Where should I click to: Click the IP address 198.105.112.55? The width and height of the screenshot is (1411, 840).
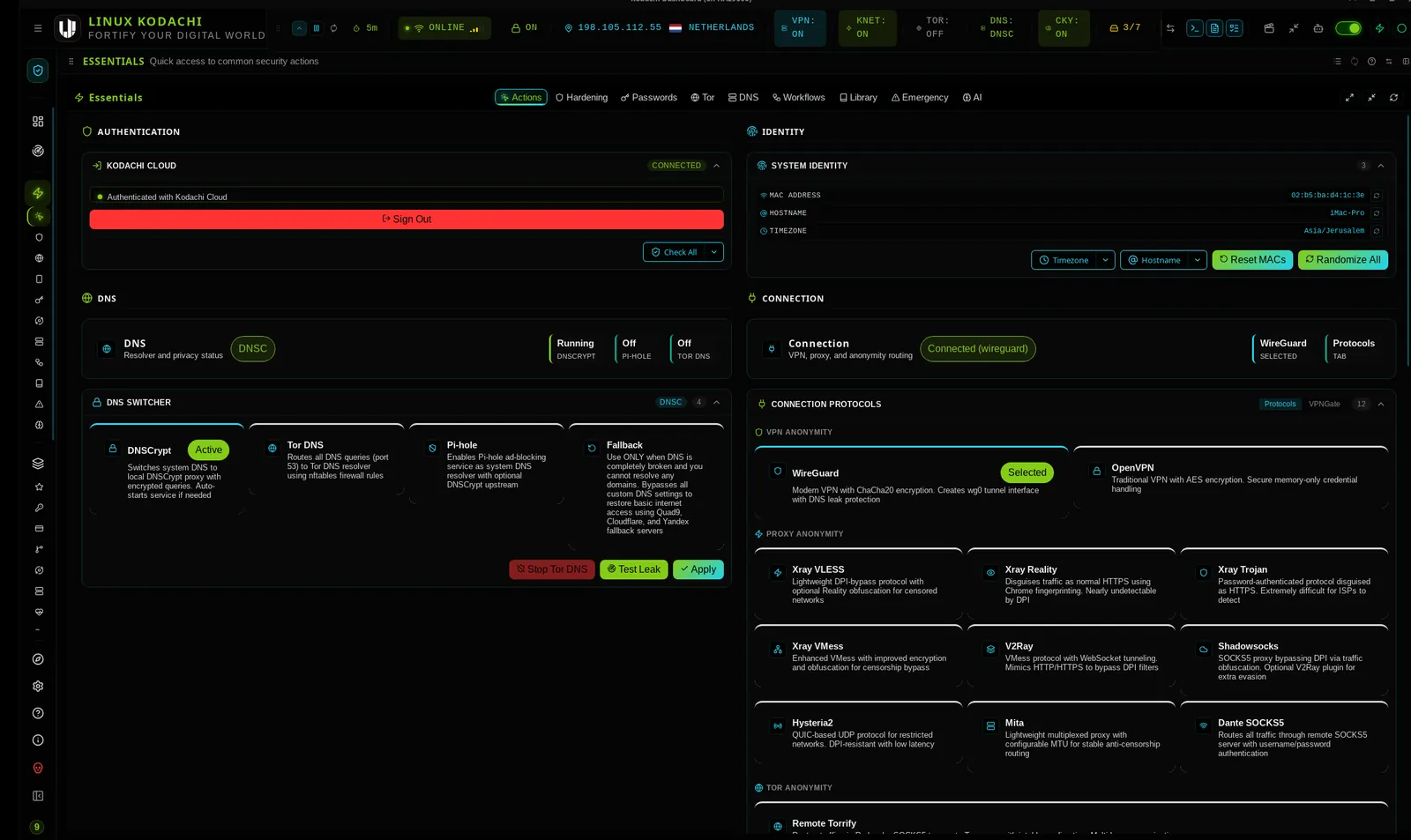(619, 28)
